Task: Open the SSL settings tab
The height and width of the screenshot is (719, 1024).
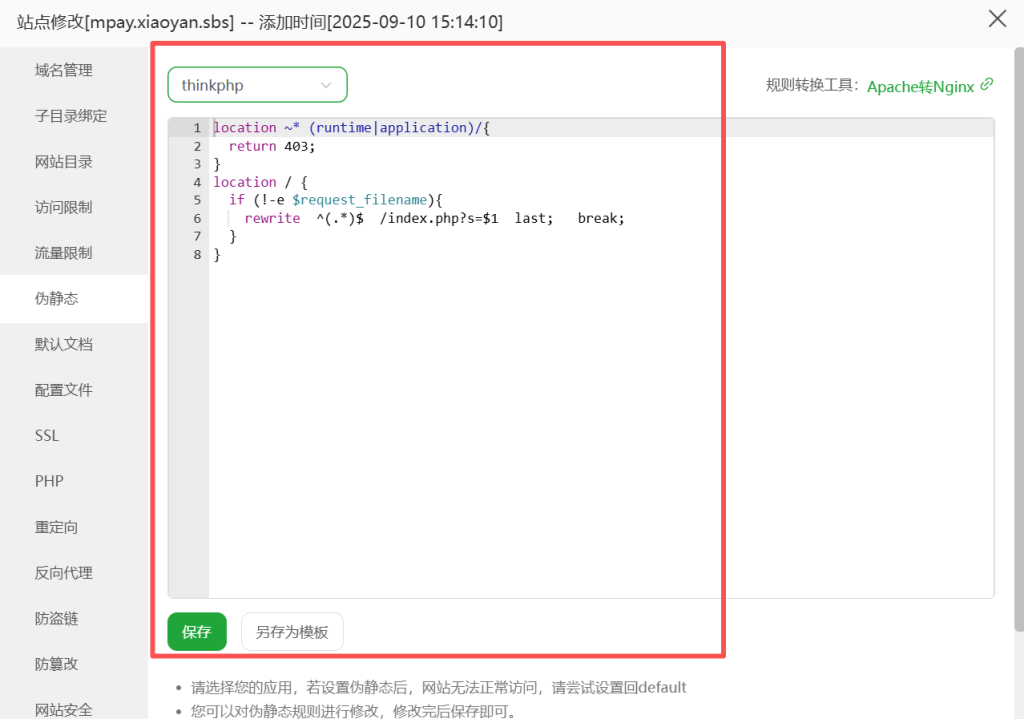Action: click(x=47, y=436)
